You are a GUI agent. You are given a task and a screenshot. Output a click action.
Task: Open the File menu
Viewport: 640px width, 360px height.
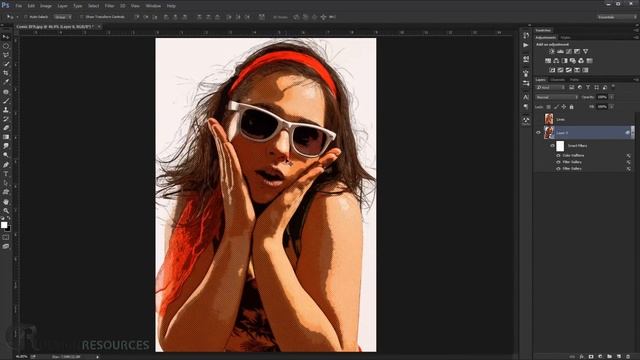(18, 6)
